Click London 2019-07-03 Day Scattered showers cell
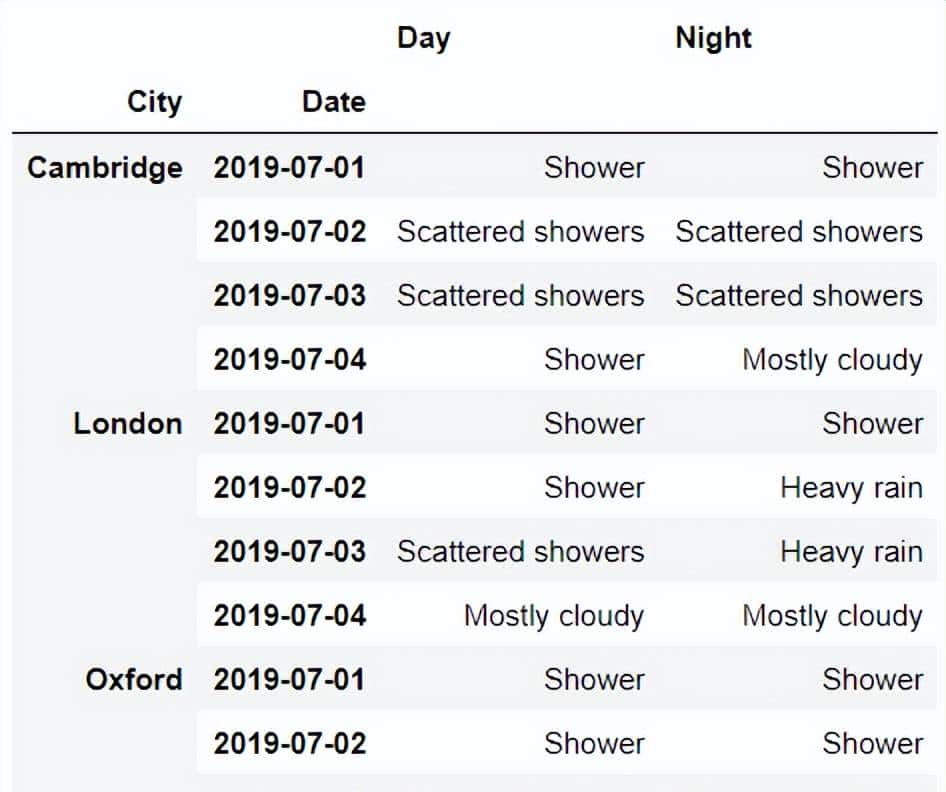 pos(520,551)
